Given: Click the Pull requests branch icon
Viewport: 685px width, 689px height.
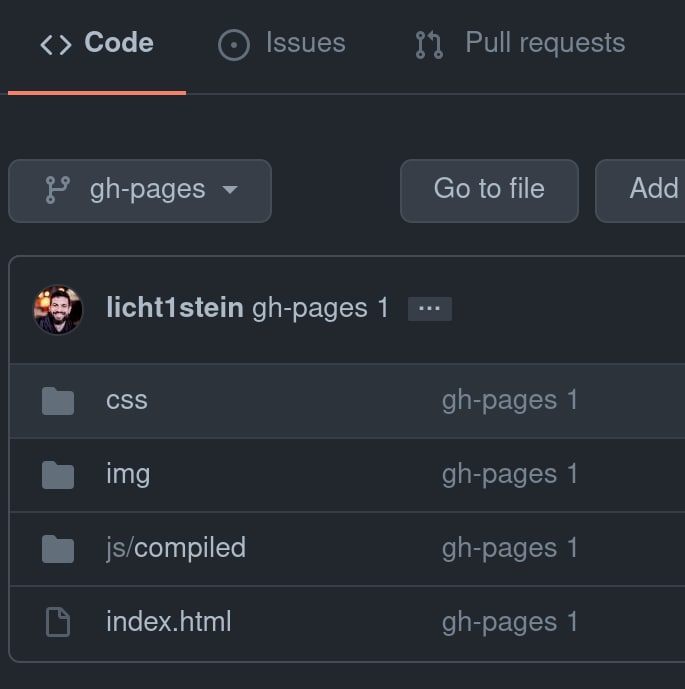Looking at the screenshot, I should (429, 45).
